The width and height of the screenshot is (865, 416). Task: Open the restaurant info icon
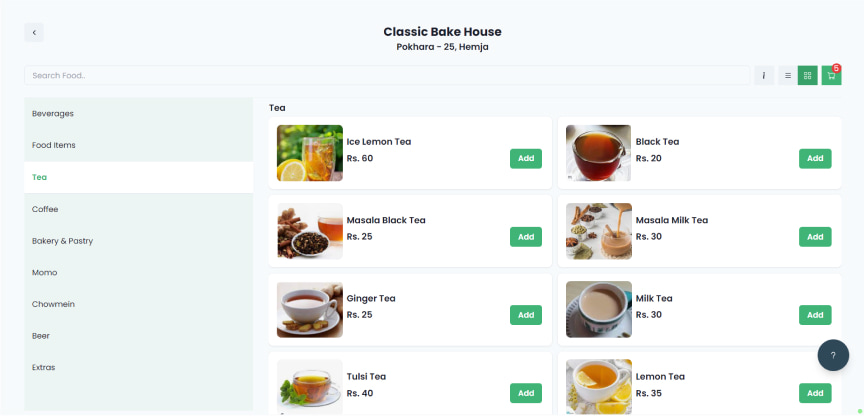click(x=763, y=76)
